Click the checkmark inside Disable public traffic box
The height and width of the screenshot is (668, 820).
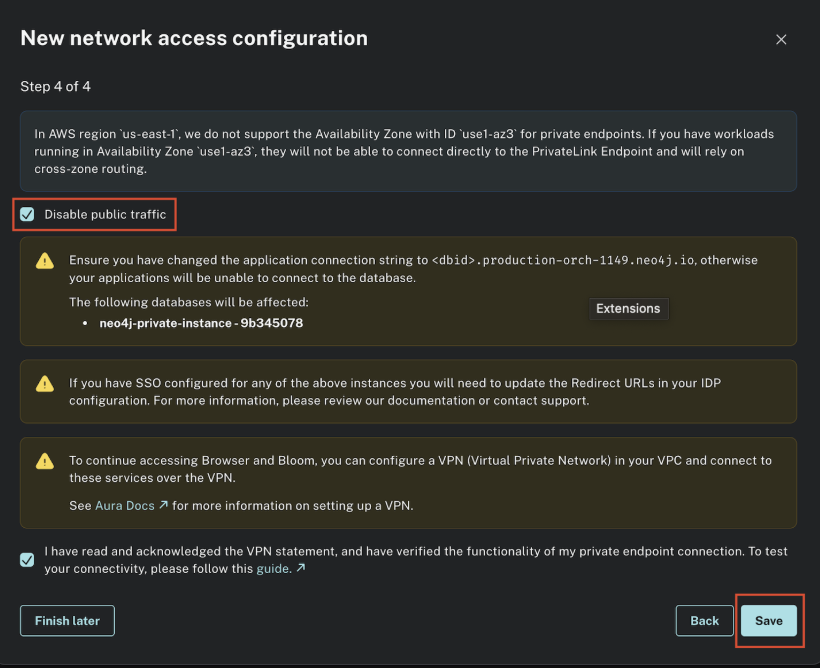coord(26,213)
